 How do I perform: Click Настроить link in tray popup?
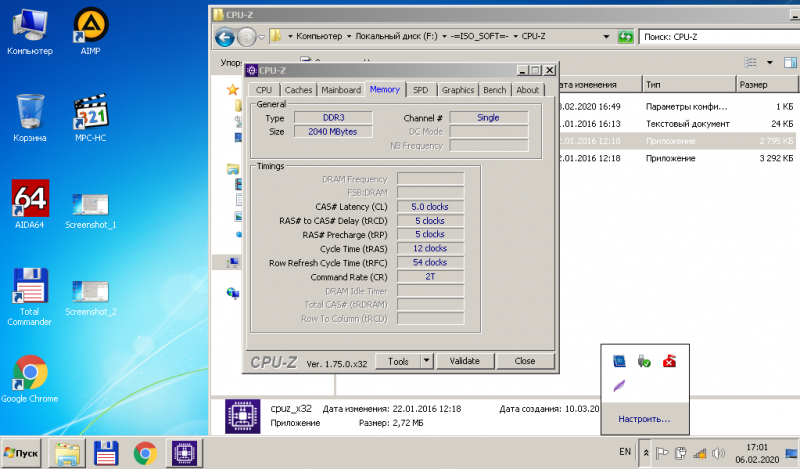pyautogui.click(x=644, y=419)
